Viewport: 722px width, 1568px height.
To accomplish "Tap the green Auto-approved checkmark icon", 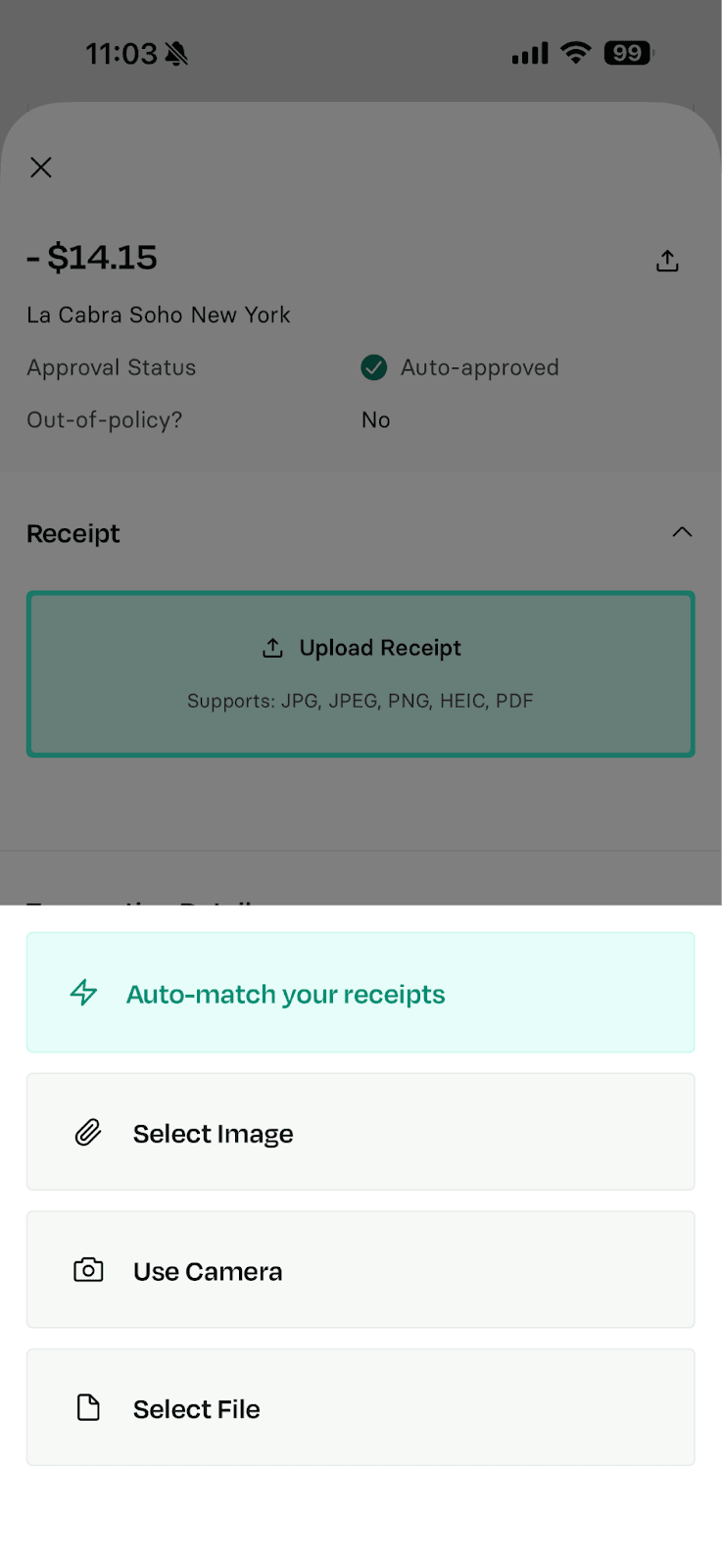I will (373, 367).
